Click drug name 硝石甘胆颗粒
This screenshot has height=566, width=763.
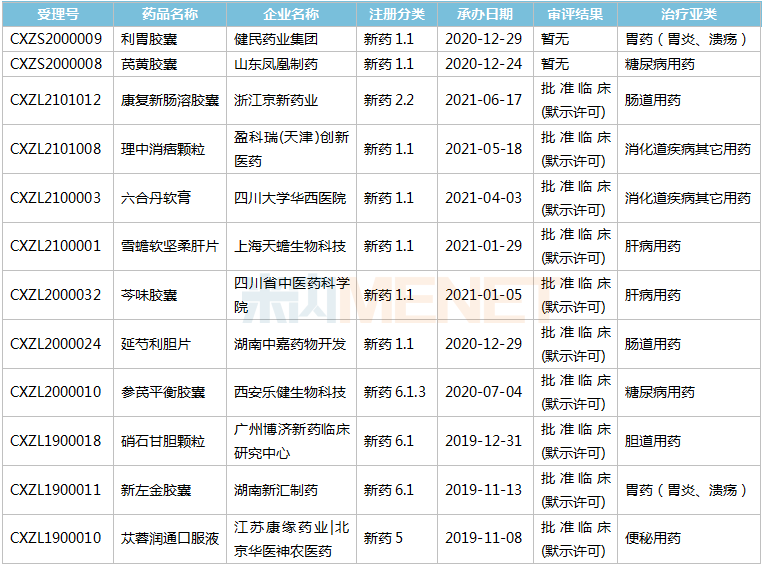point(163,440)
